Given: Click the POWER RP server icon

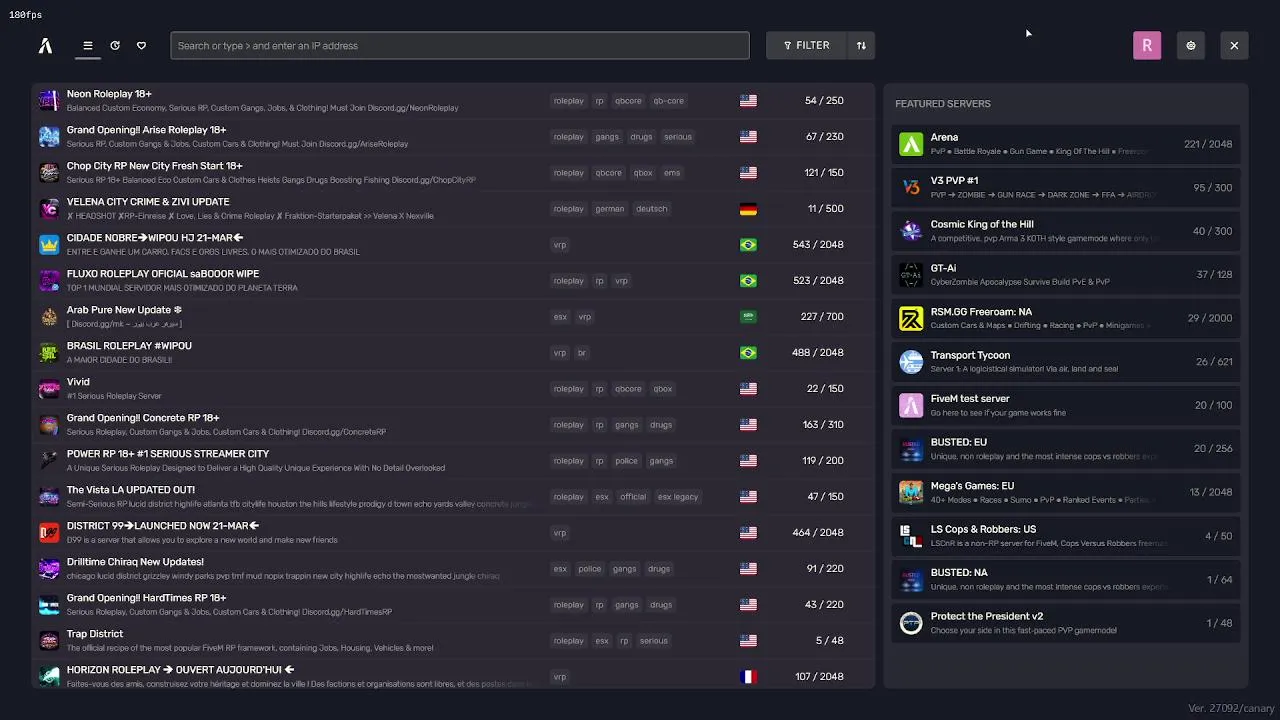Looking at the screenshot, I should [49, 460].
